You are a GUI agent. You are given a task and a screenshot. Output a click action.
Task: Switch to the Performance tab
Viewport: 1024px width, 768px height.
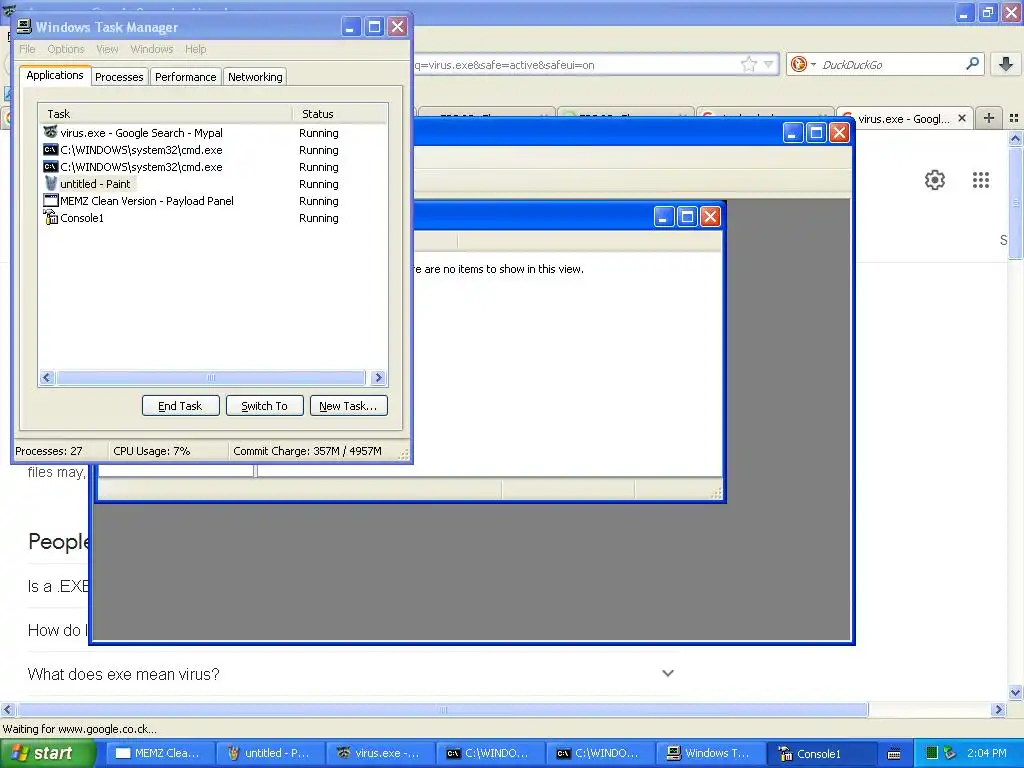pyautogui.click(x=185, y=77)
